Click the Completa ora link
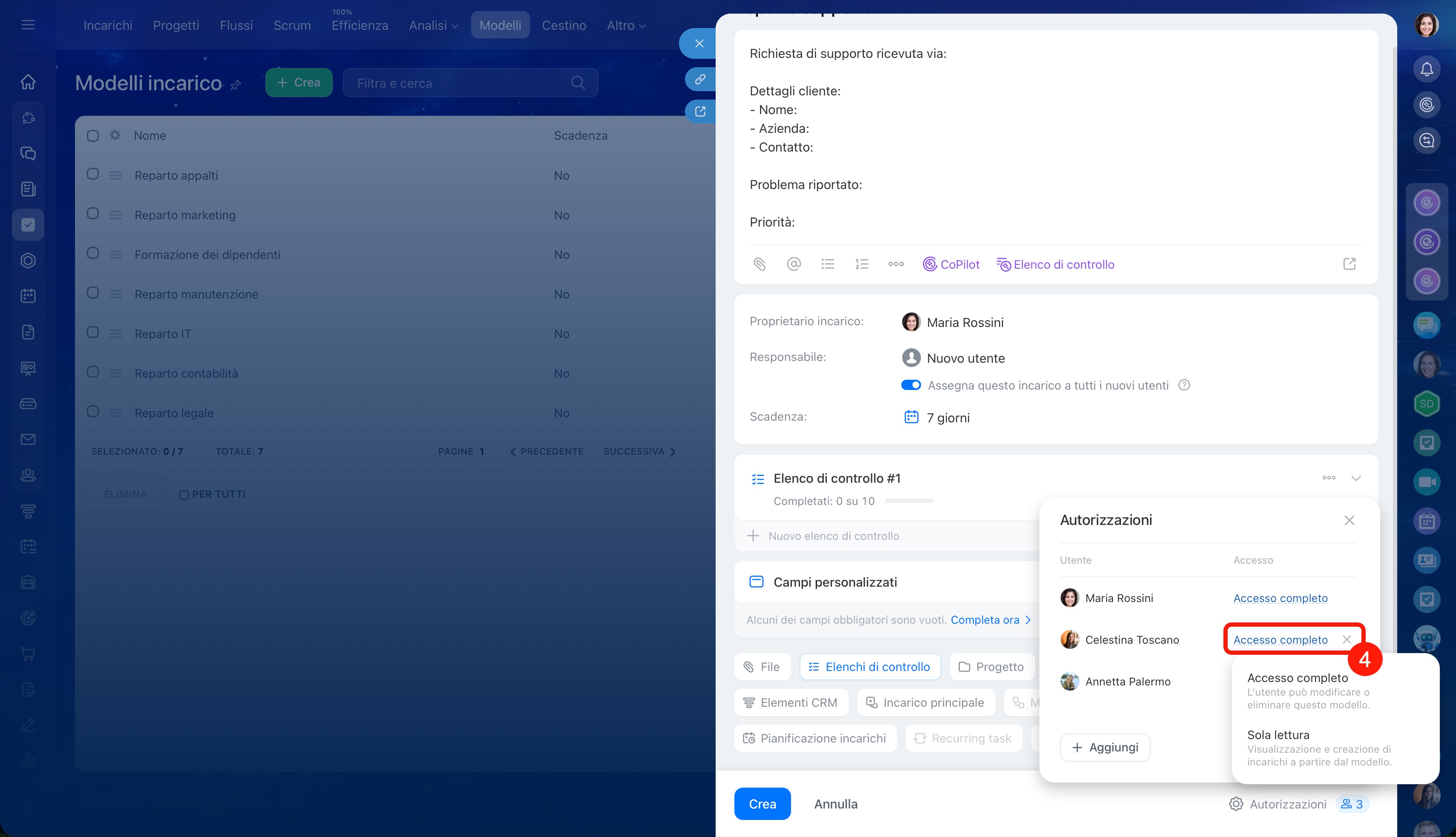 (984, 620)
